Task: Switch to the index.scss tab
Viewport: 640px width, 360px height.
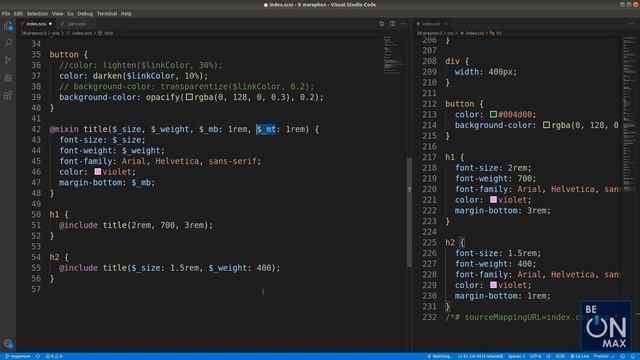Action: (x=36, y=24)
